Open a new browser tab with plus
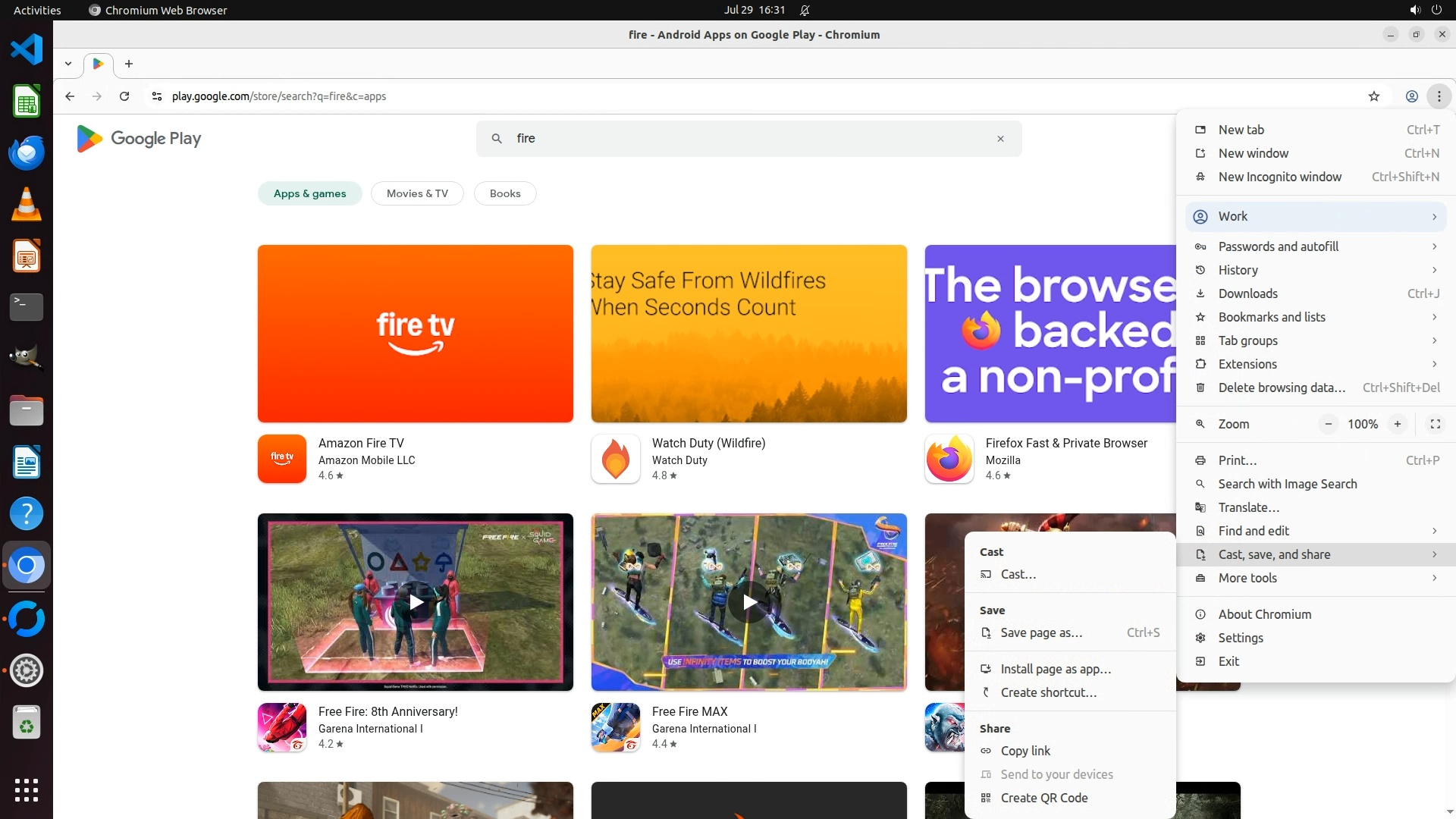The width and height of the screenshot is (1456, 819). pyautogui.click(x=129, y=64)
